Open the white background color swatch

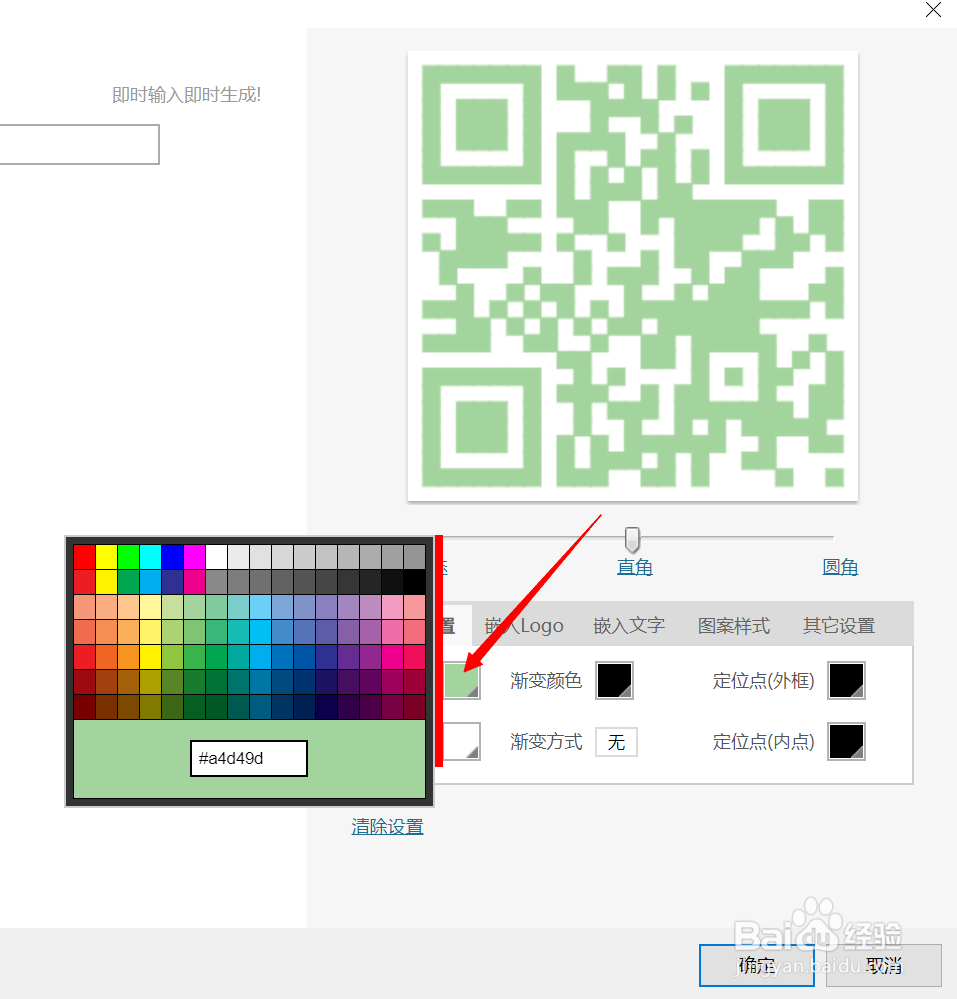point(461,742)
